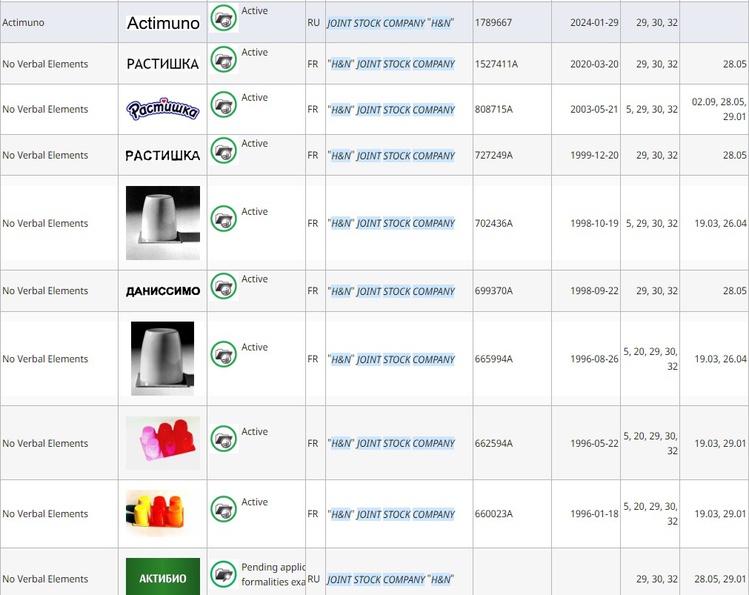749x595 pixels.
Task: Click Nice classes '5, 29, 30, 32' in the 702436A row
Action: pos(652,223)
